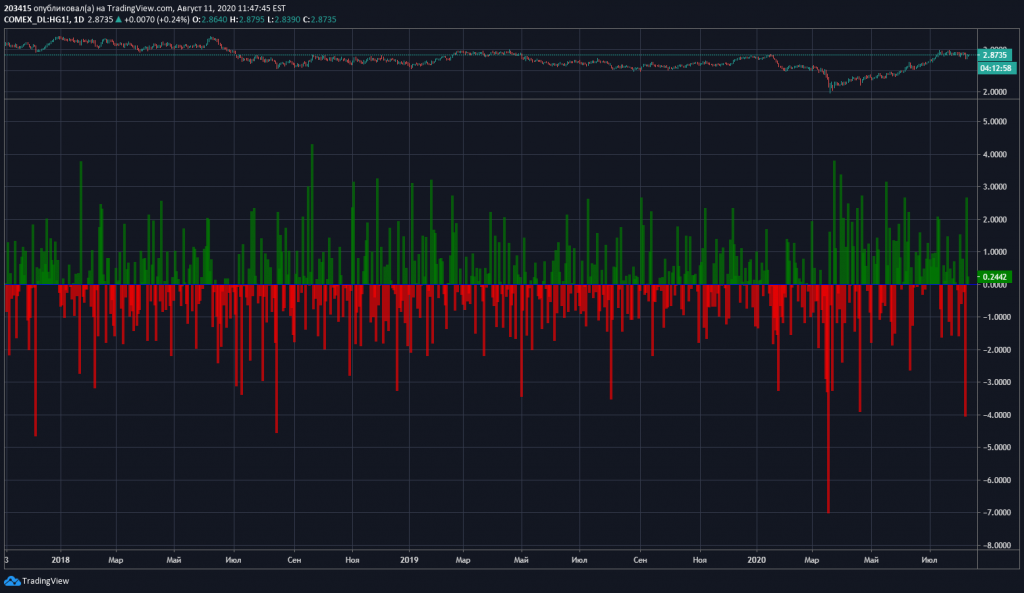Viewport: 1024px width, 593px height.
Task: Click the 2019 label on time axis
Action: coord(409,560)
